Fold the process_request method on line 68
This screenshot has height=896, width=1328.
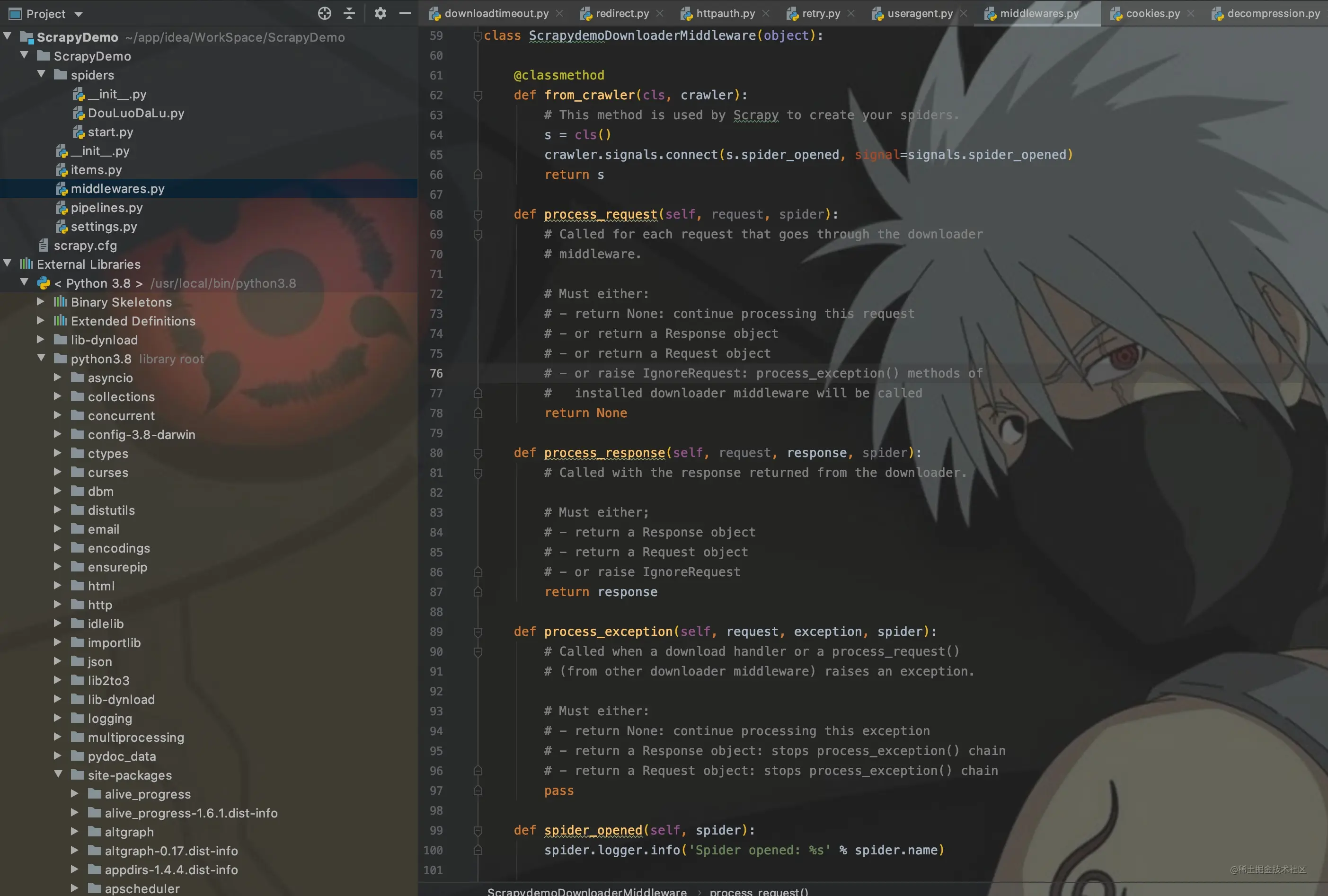(478, 215)
